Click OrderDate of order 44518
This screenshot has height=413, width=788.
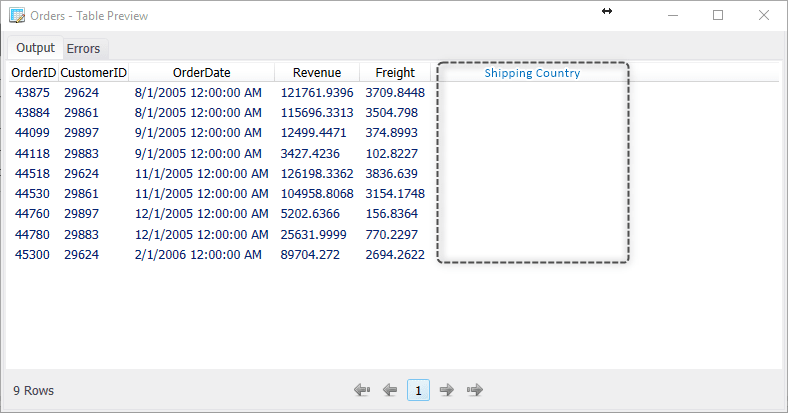coord(202,174)
